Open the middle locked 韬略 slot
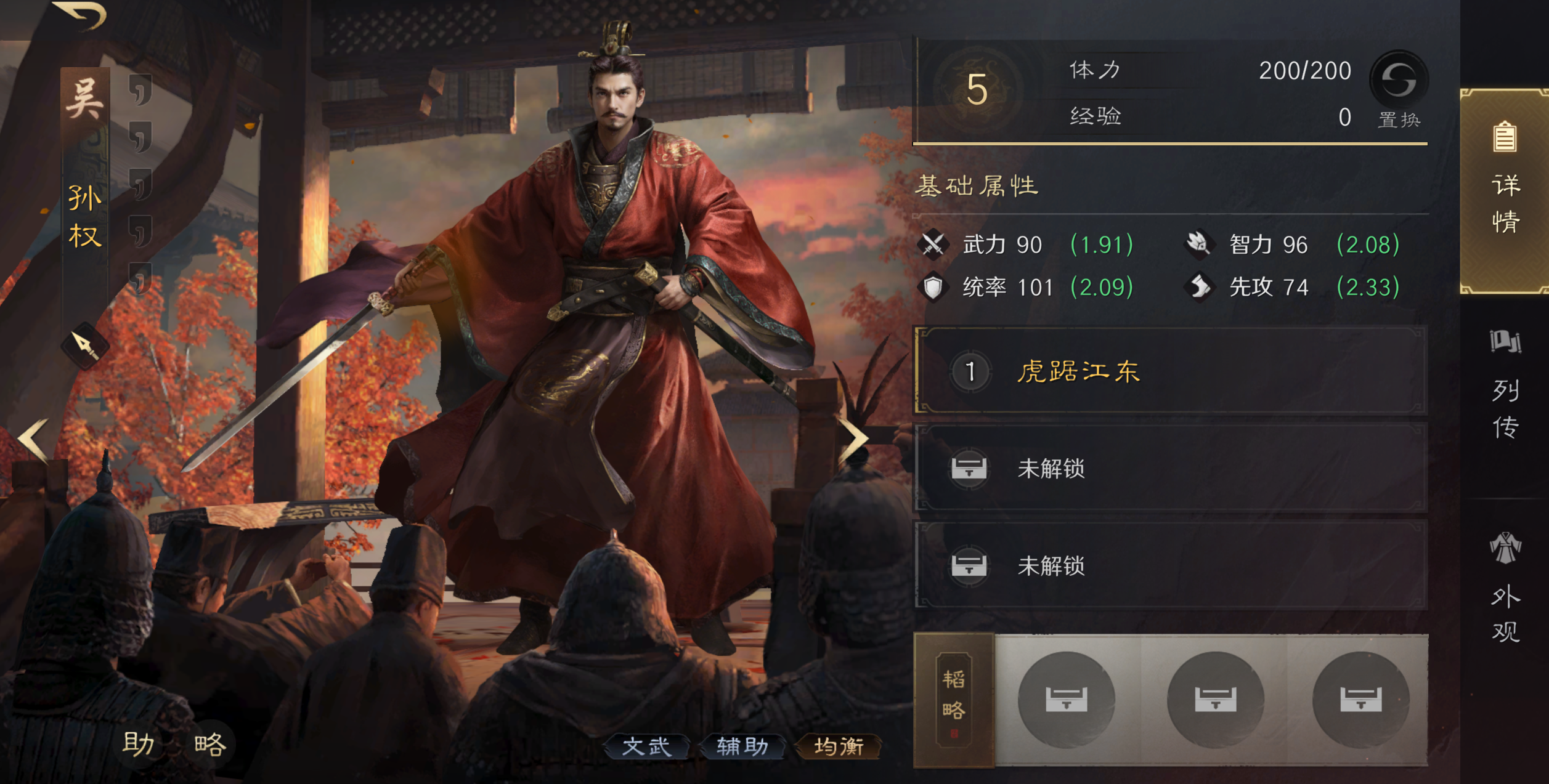 point(1215,700)
